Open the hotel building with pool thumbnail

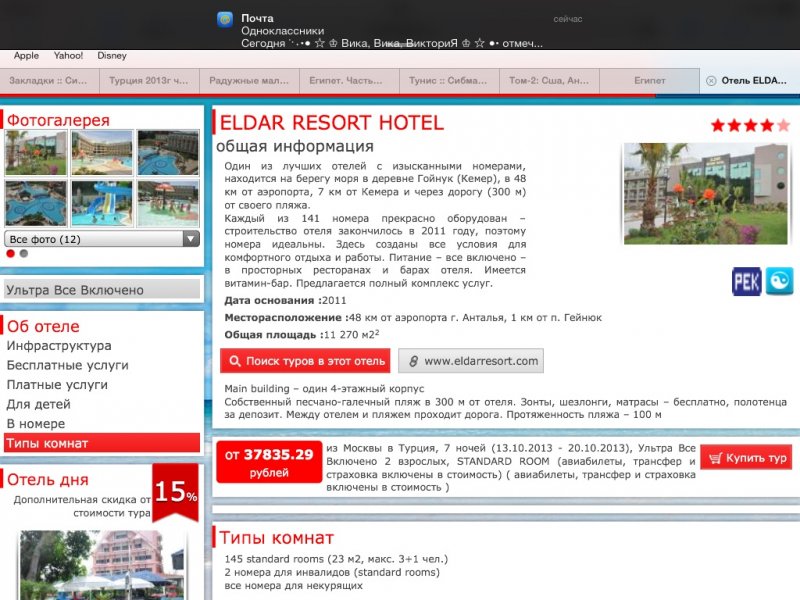click(102, 153)
